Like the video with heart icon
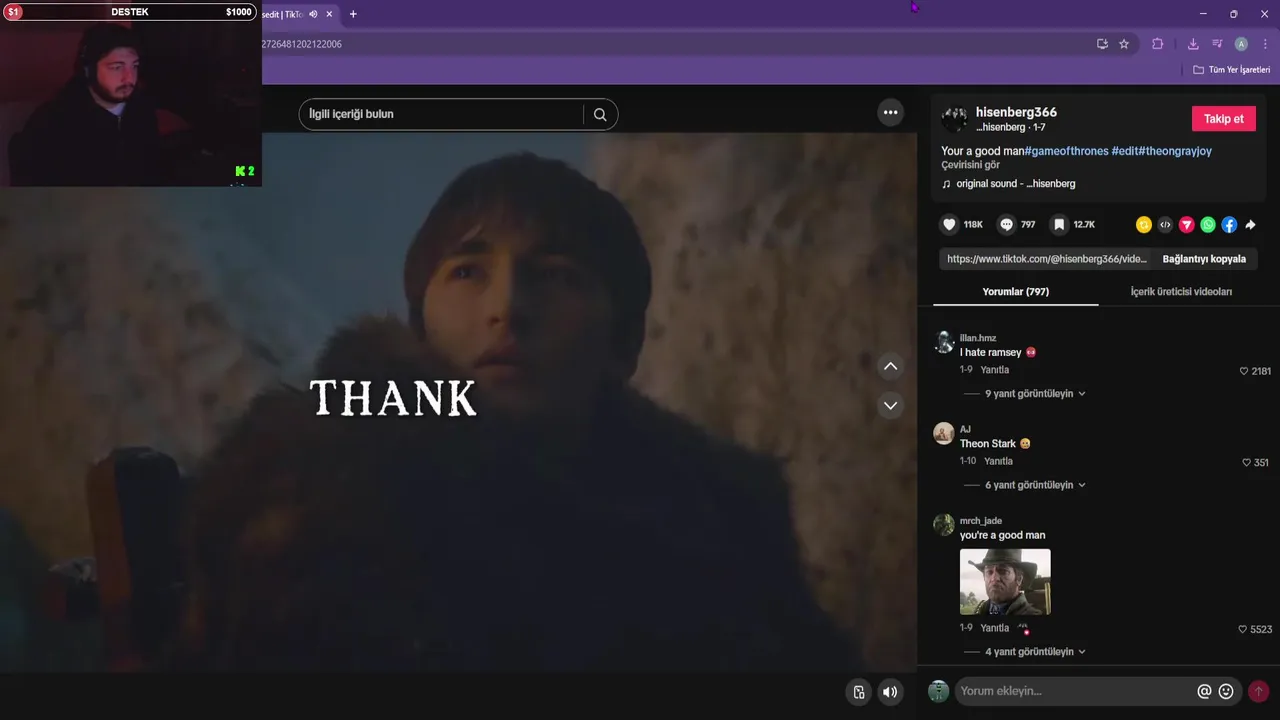This screenshot has width=1280, height=720. coord(950,225)
